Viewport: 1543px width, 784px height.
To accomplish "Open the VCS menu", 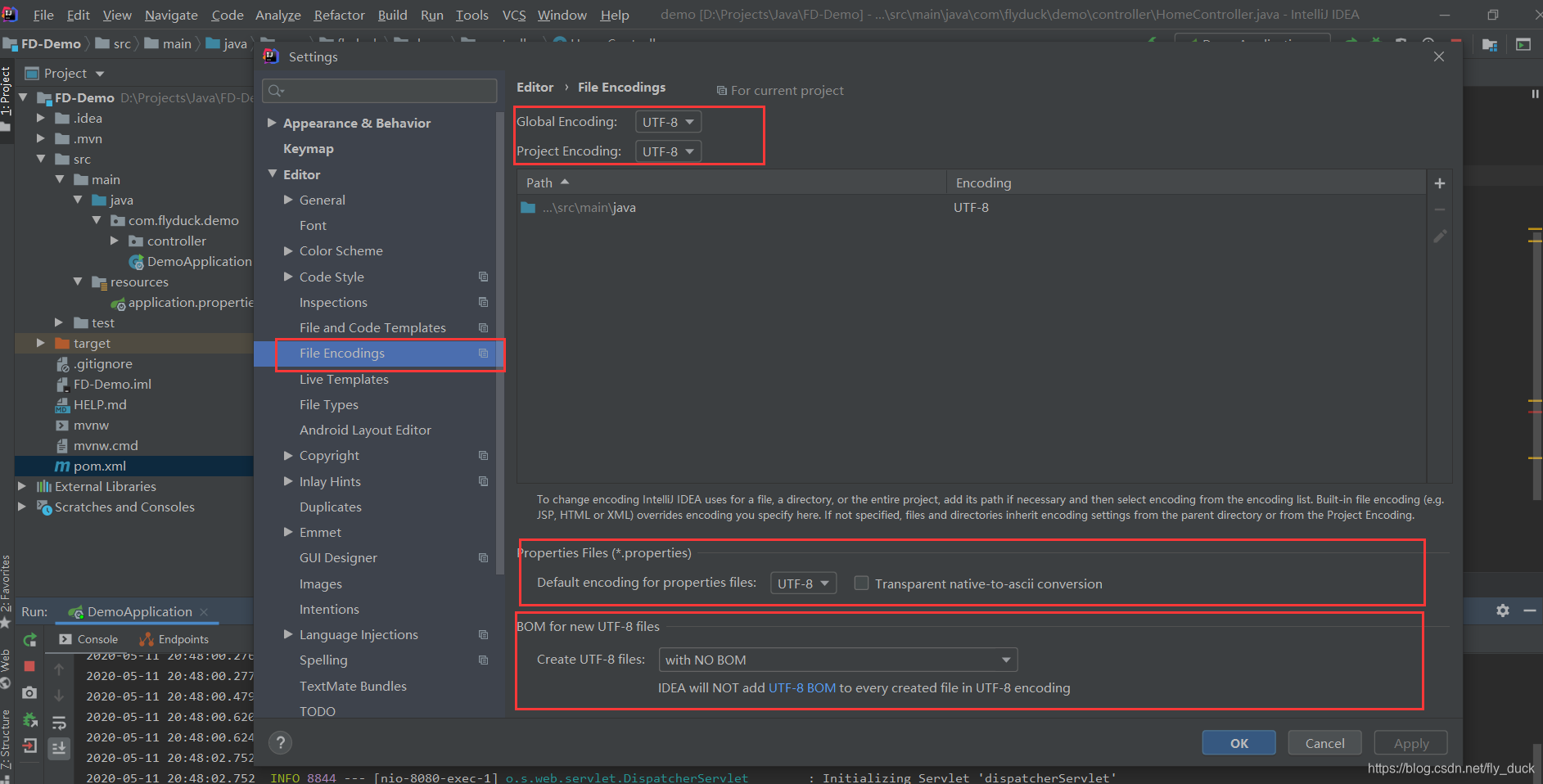I will coord(514,15).
